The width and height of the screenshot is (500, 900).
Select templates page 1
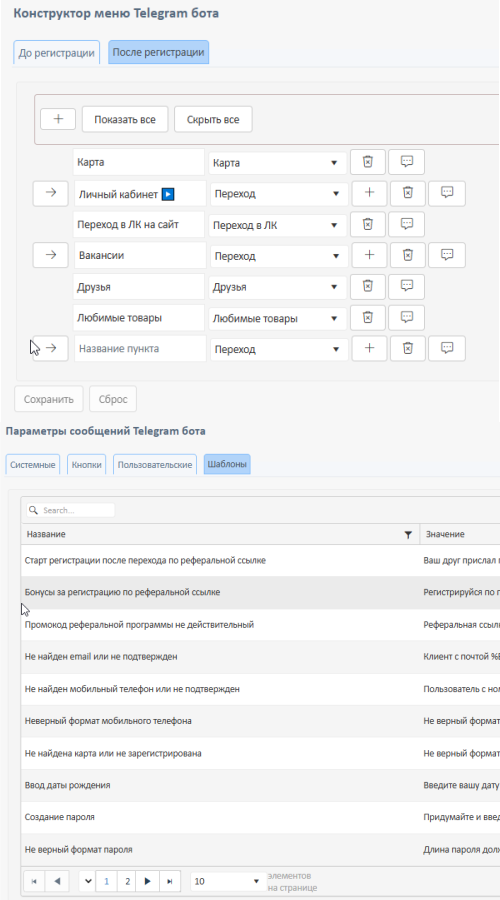[x=107, y=881]
